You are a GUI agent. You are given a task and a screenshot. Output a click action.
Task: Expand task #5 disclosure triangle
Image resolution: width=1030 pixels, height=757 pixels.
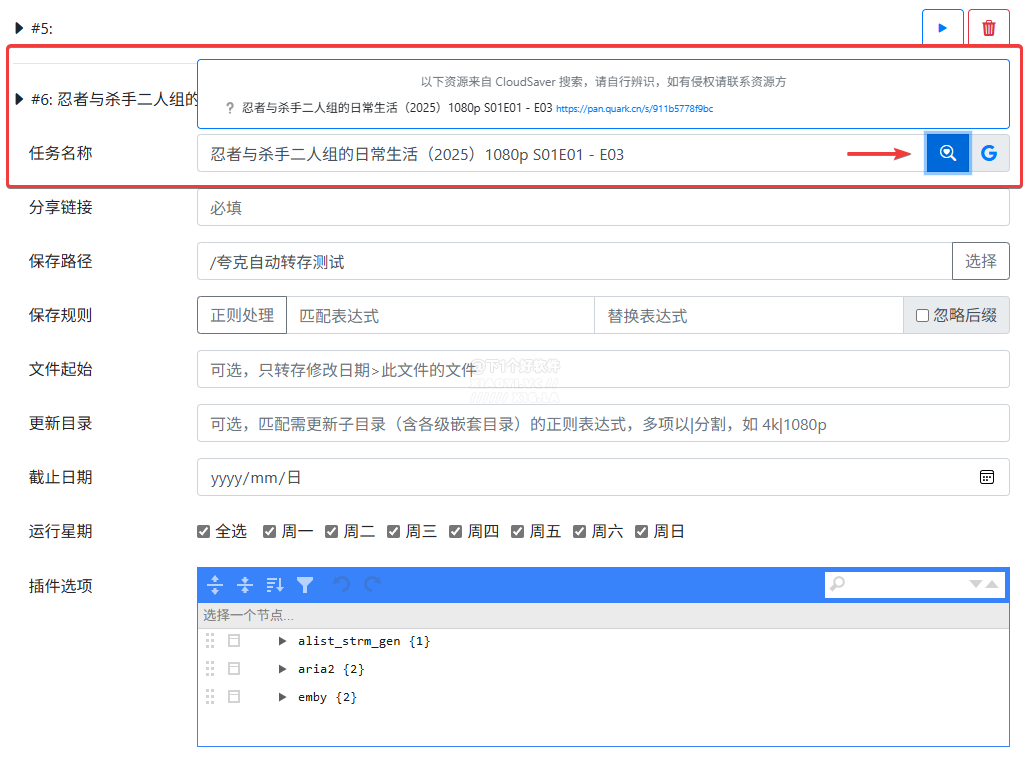(x=19, y=28)
